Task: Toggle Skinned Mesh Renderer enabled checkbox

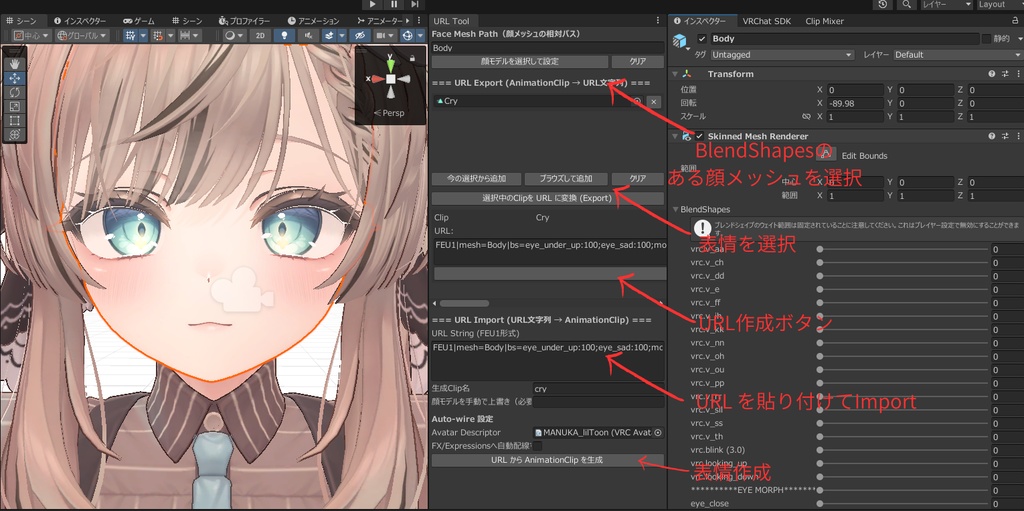Action: click(x=699, y=136)
